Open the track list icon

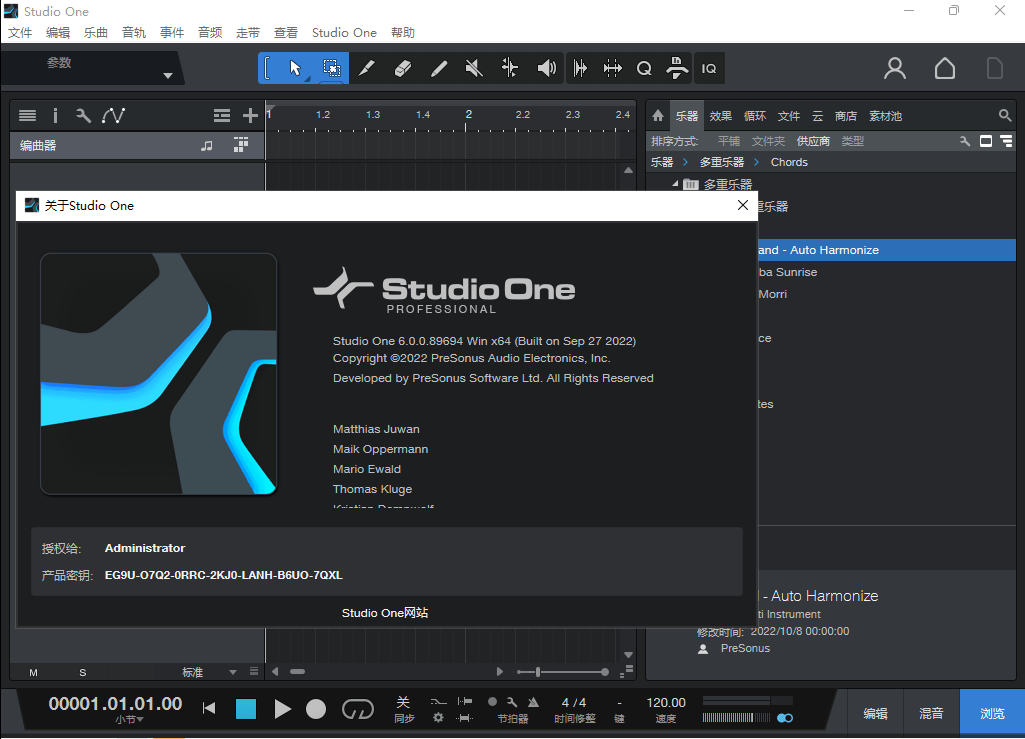(27, 116)
